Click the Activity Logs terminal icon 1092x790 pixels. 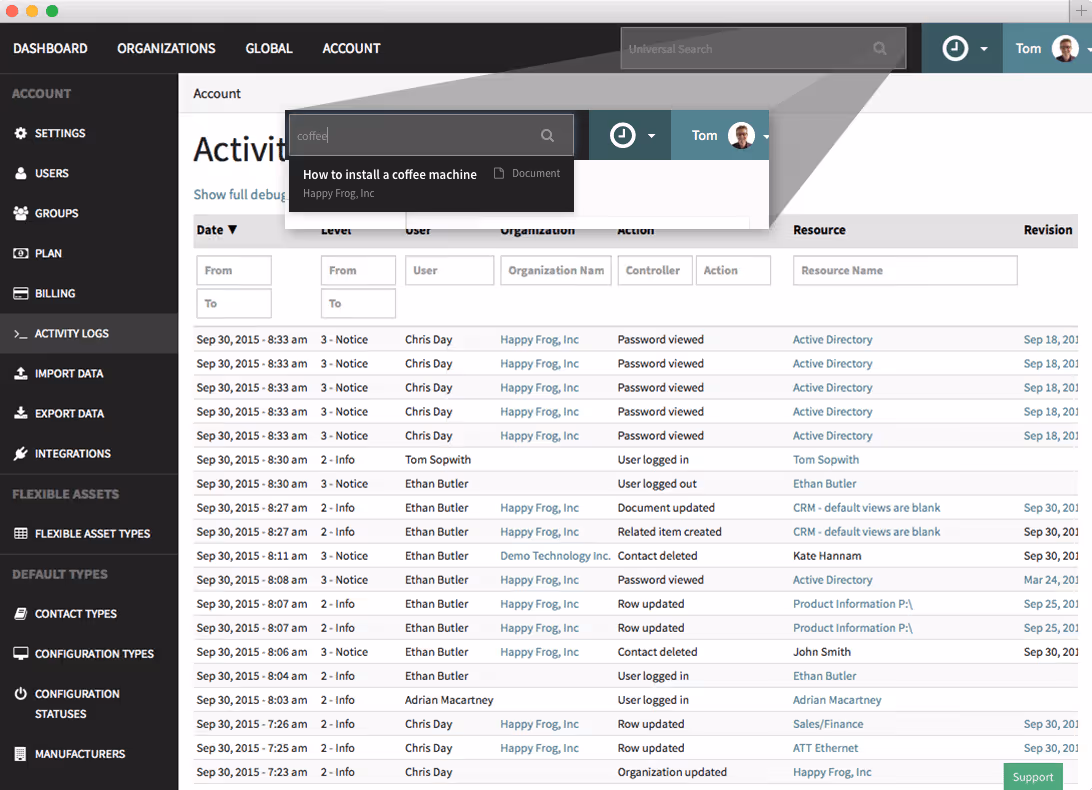click(21, 334)
